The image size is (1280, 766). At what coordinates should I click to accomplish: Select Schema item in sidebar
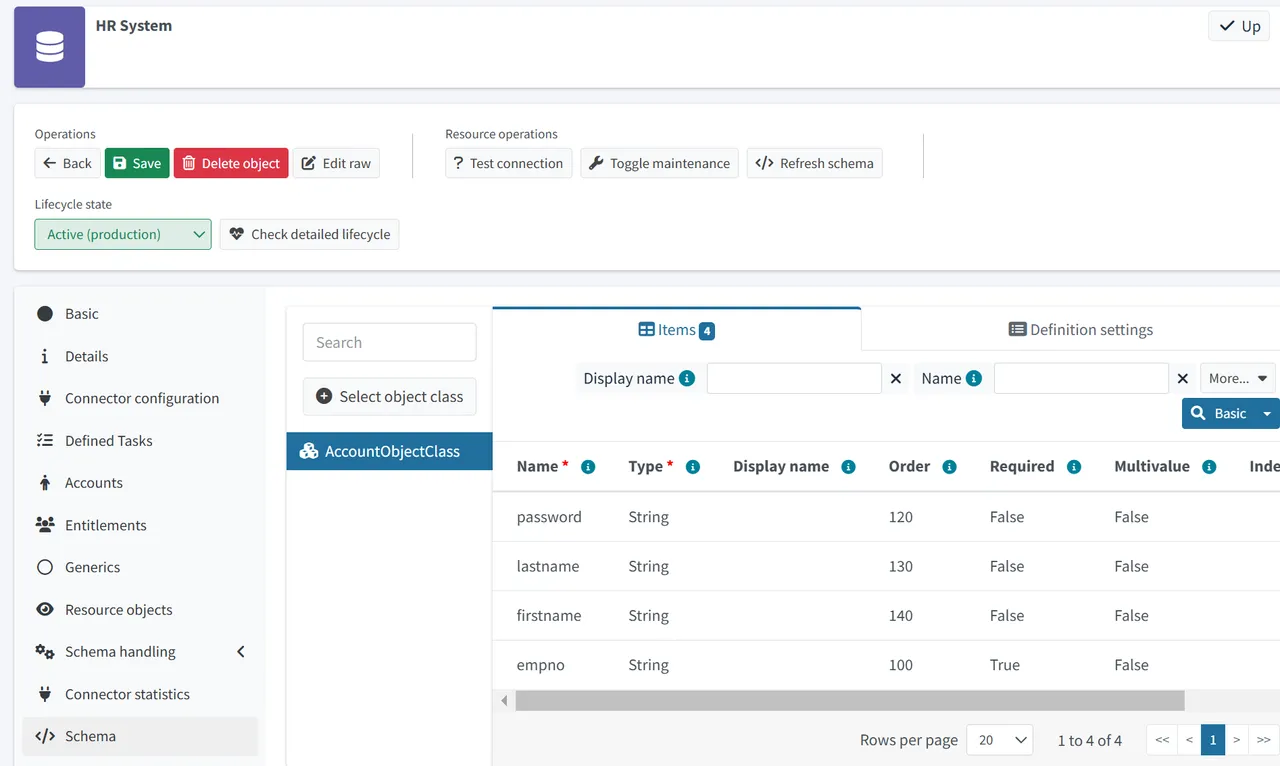[x=140, y=736]
